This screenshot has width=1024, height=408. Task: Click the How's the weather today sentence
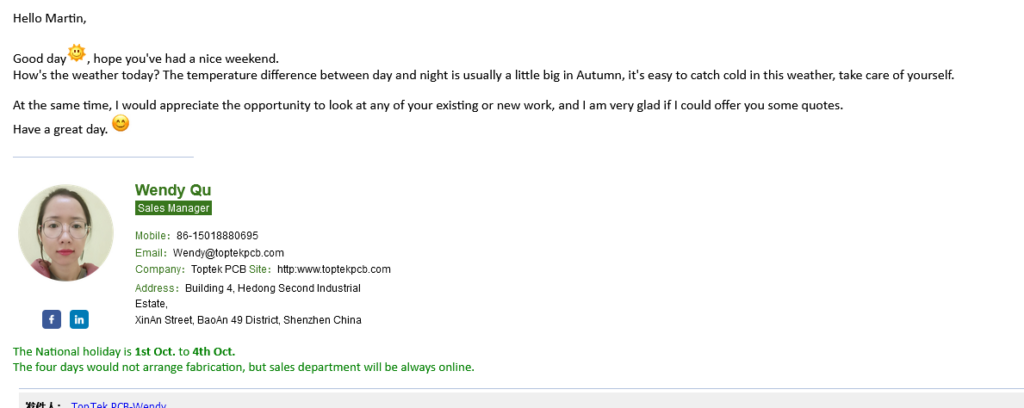coord(483,75)
